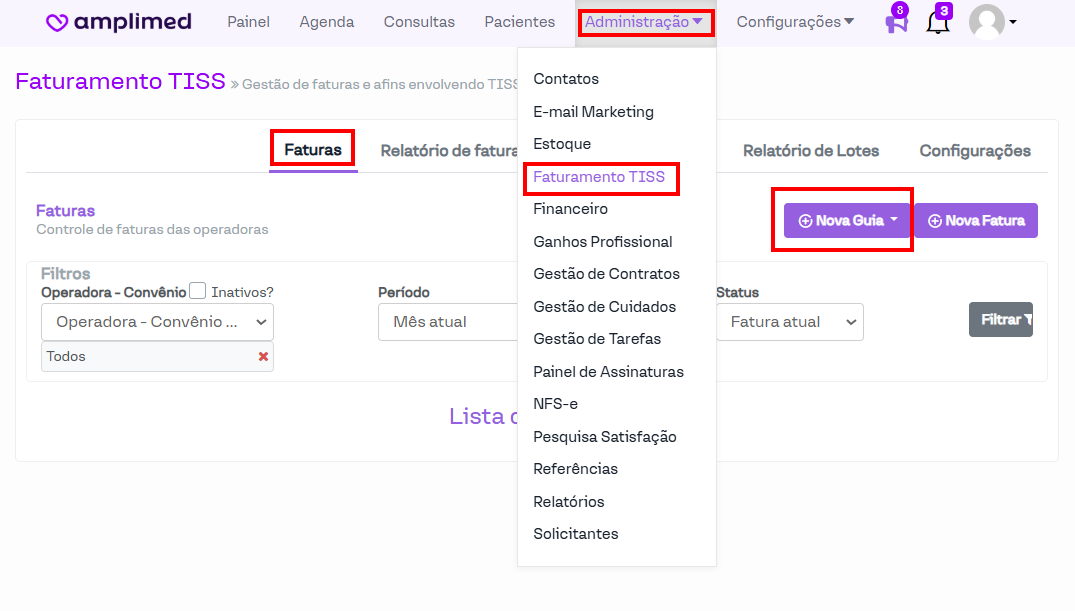Viewport: 1075px width, 611px height.
Task: Select NFS-e from the menu list
Action: [555, 404]
